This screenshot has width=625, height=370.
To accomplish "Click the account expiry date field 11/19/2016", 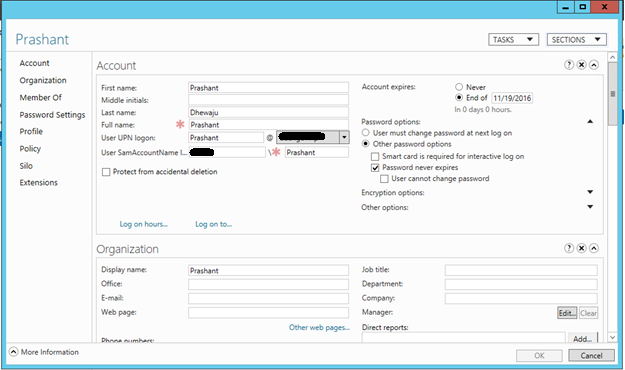I will [x=512, y=98].
